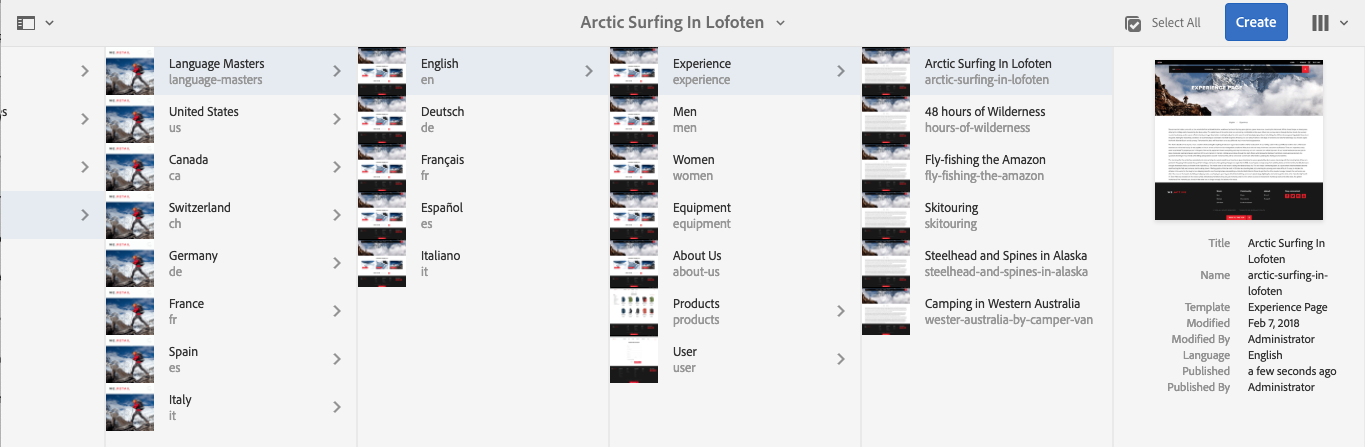Screen dimensions: 1365x447
Task: Expand the Language Masters chevron
Action: click(x=337, y=71)
